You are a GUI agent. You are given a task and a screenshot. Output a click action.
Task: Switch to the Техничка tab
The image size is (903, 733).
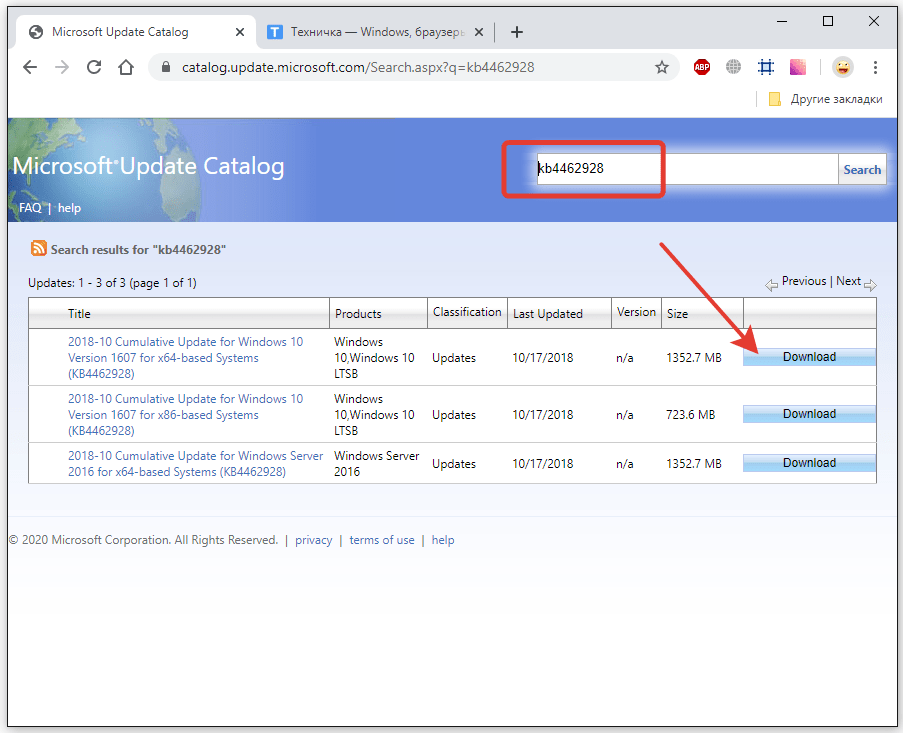(x=375, y=32)
